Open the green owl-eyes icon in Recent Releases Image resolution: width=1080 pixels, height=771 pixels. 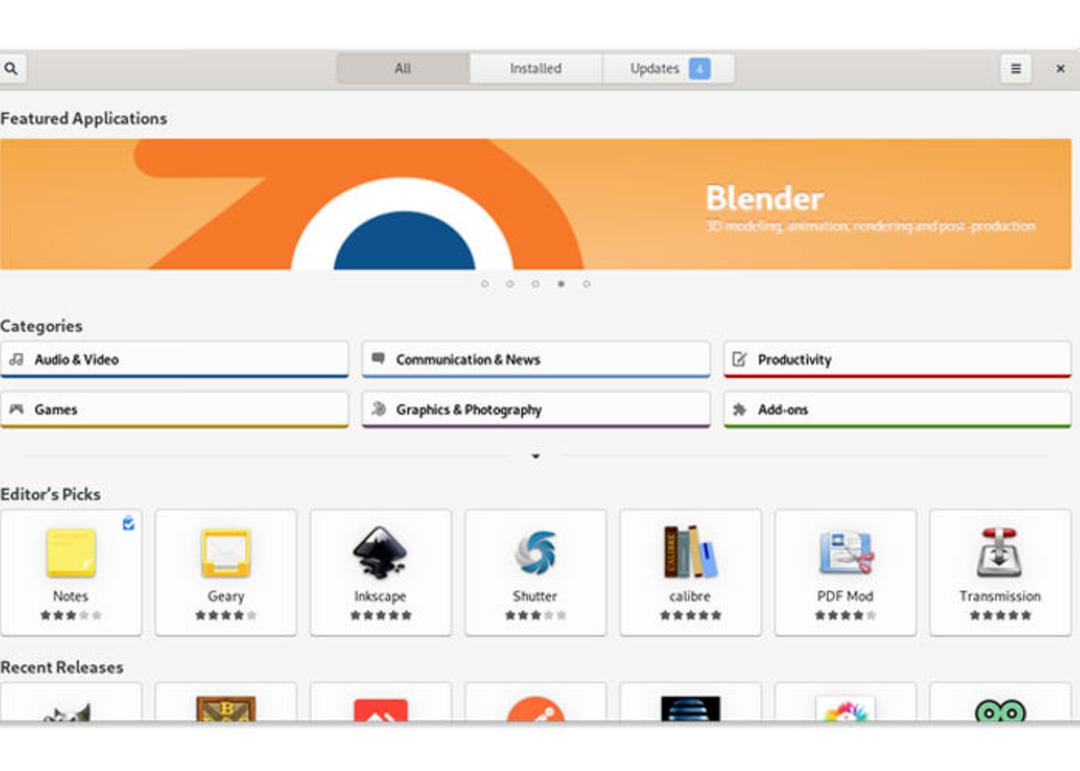[x=1000, y=711]
